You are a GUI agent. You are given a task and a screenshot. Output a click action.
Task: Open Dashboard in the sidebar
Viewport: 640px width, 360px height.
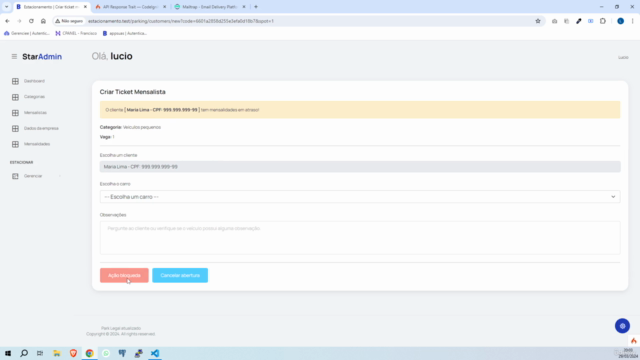[x=34, y=81]
